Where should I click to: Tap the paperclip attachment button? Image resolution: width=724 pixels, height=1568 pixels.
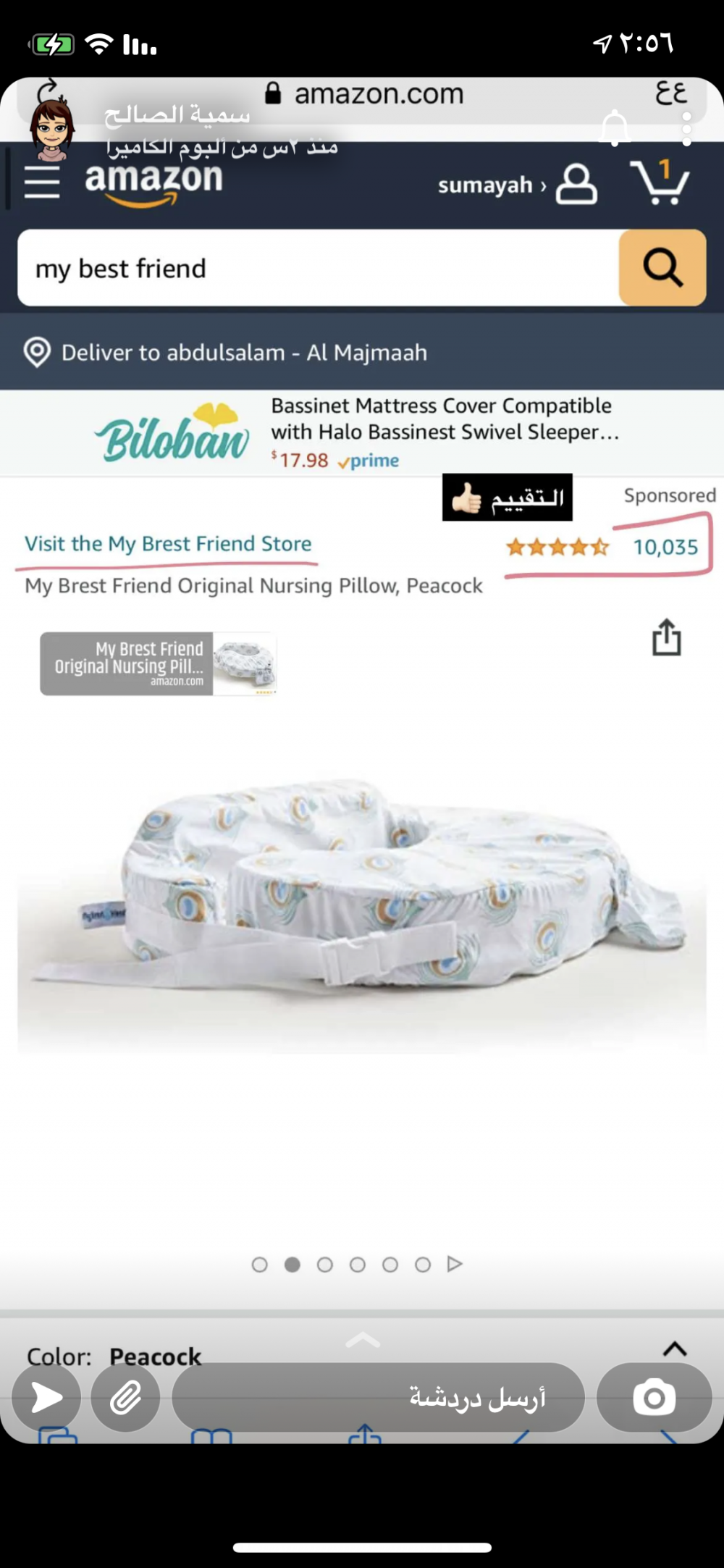[x=125, y=1397]
